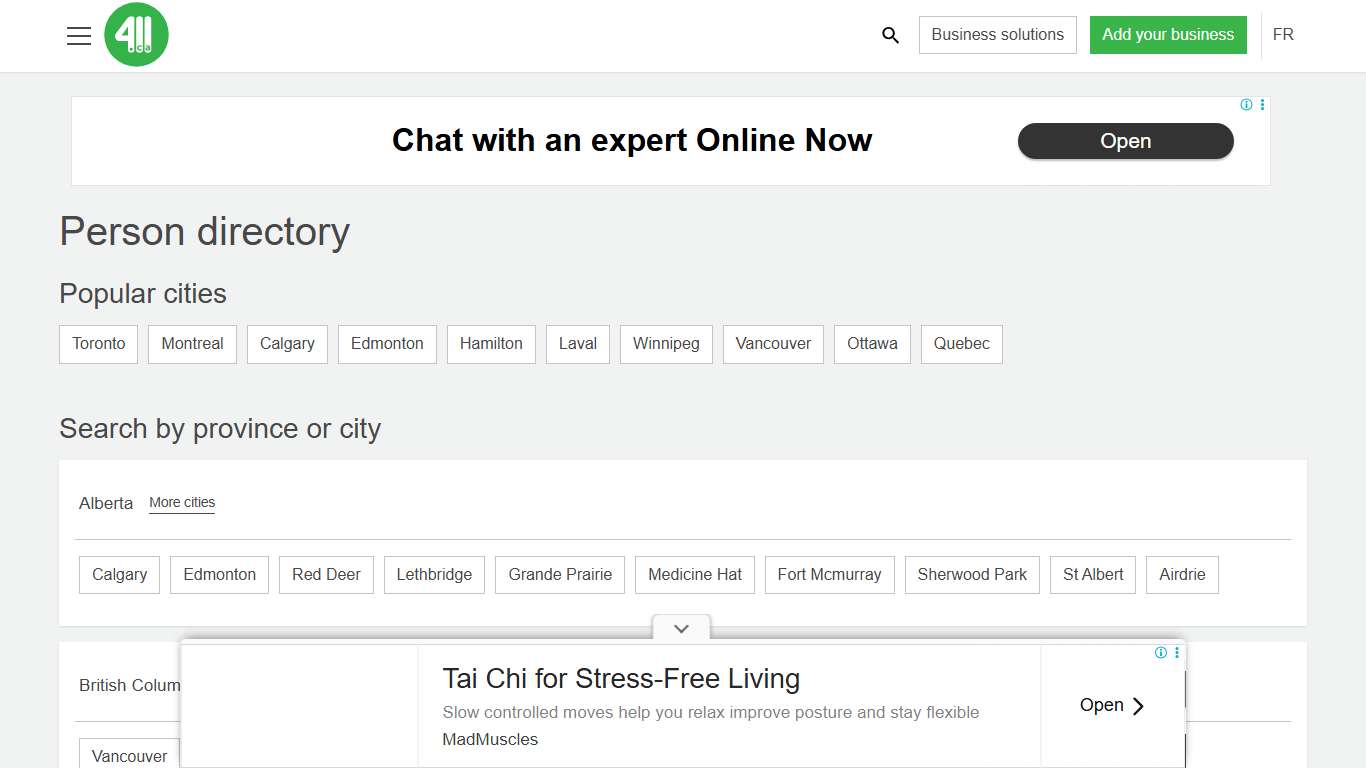Switch language to FR
1366x768 pixels.
pos(1283,35)
